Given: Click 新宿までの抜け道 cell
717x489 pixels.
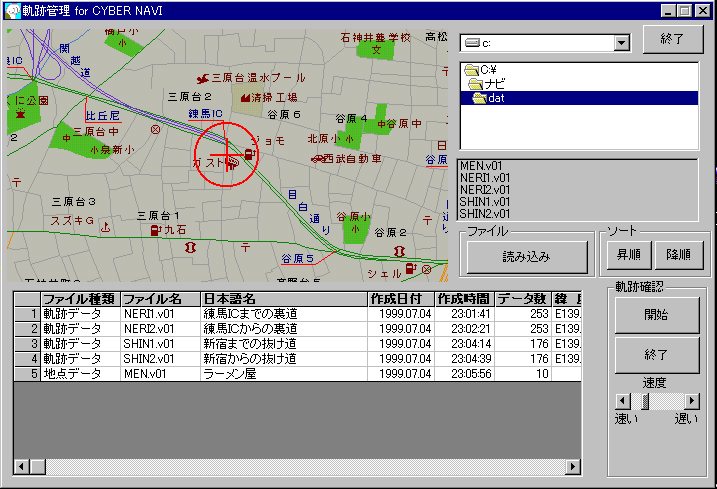Looking at the screenshot, I should 284,344.
